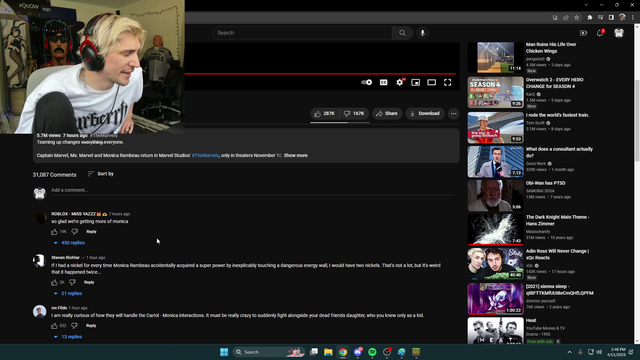
Task: Open 'The Dark Knight Main Theme' video
Action: point(557,220)
